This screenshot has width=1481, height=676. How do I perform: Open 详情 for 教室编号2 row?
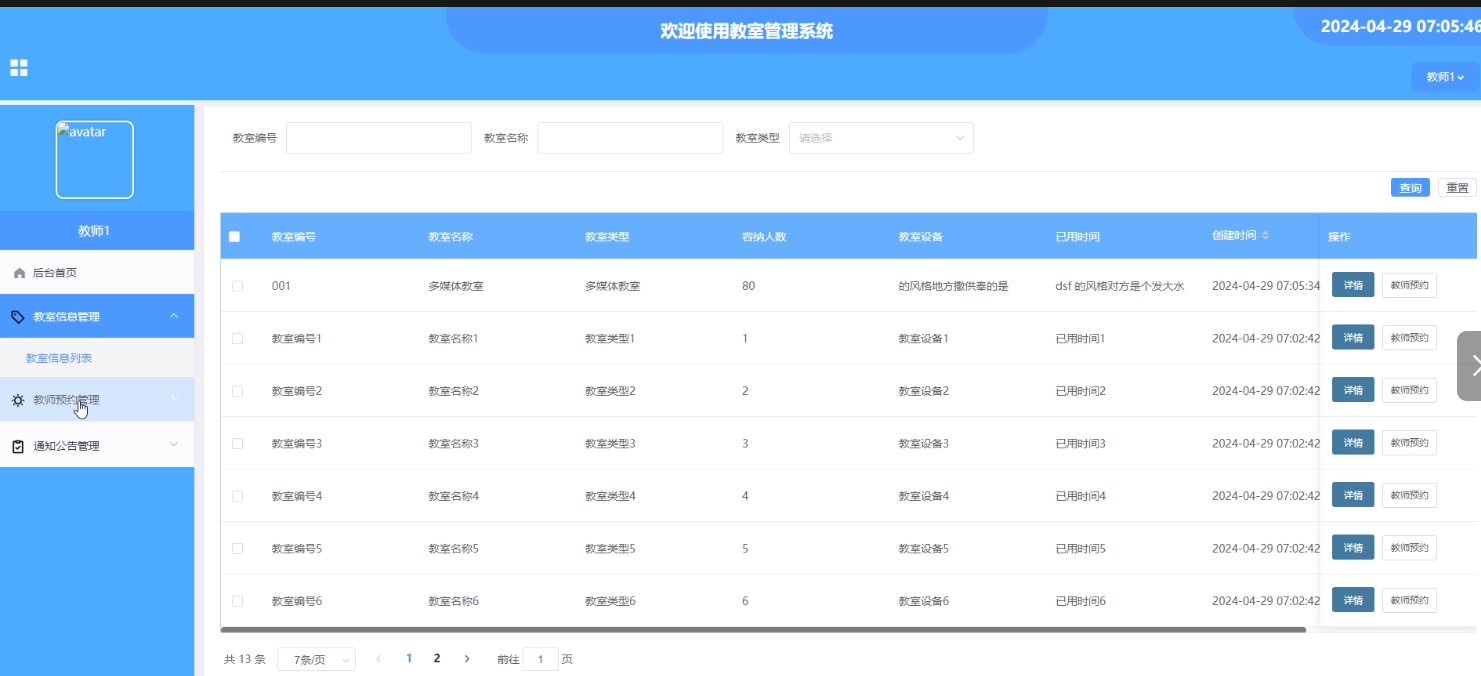click(1353, 390)
